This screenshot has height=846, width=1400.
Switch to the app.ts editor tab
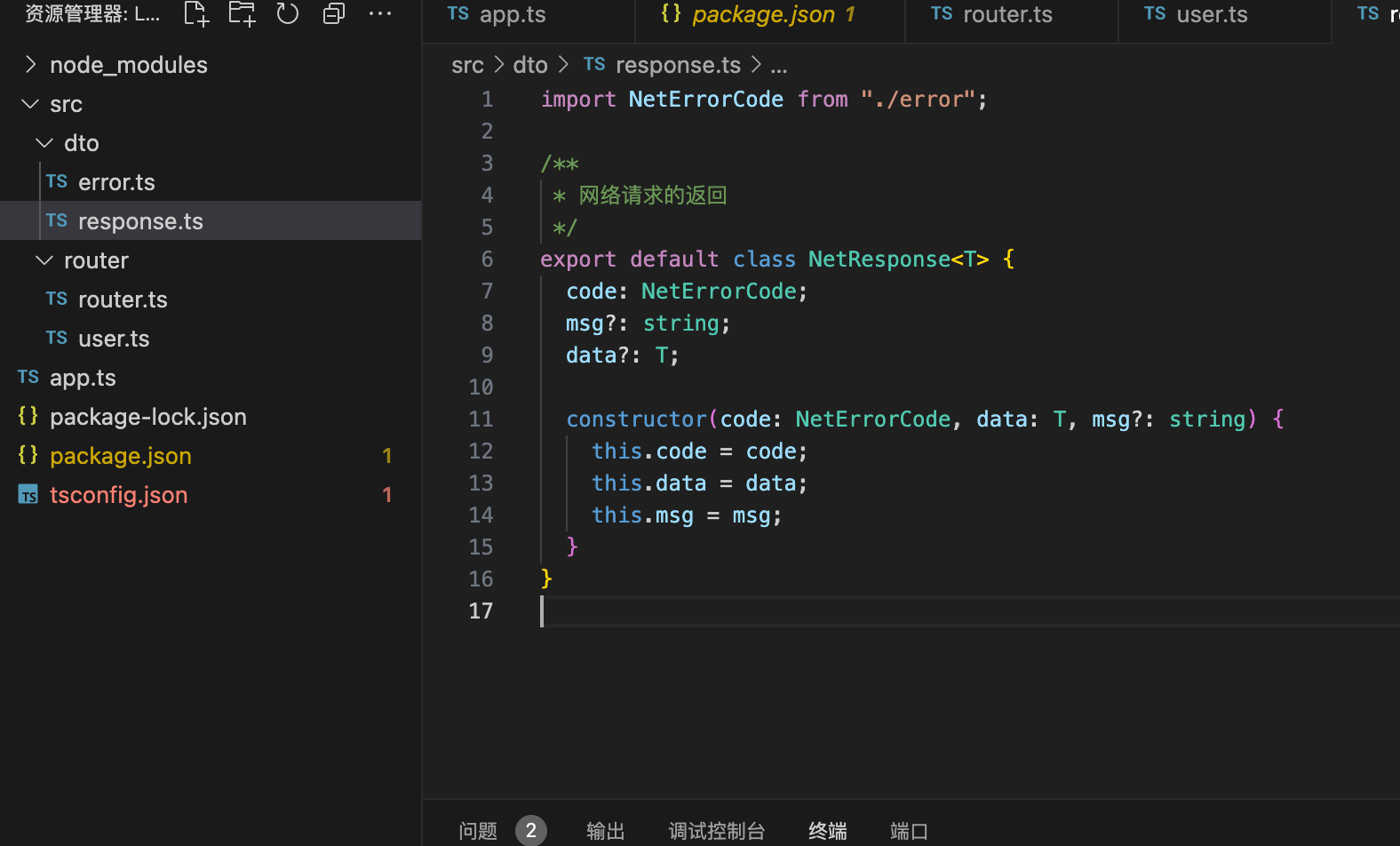[512, 15]
